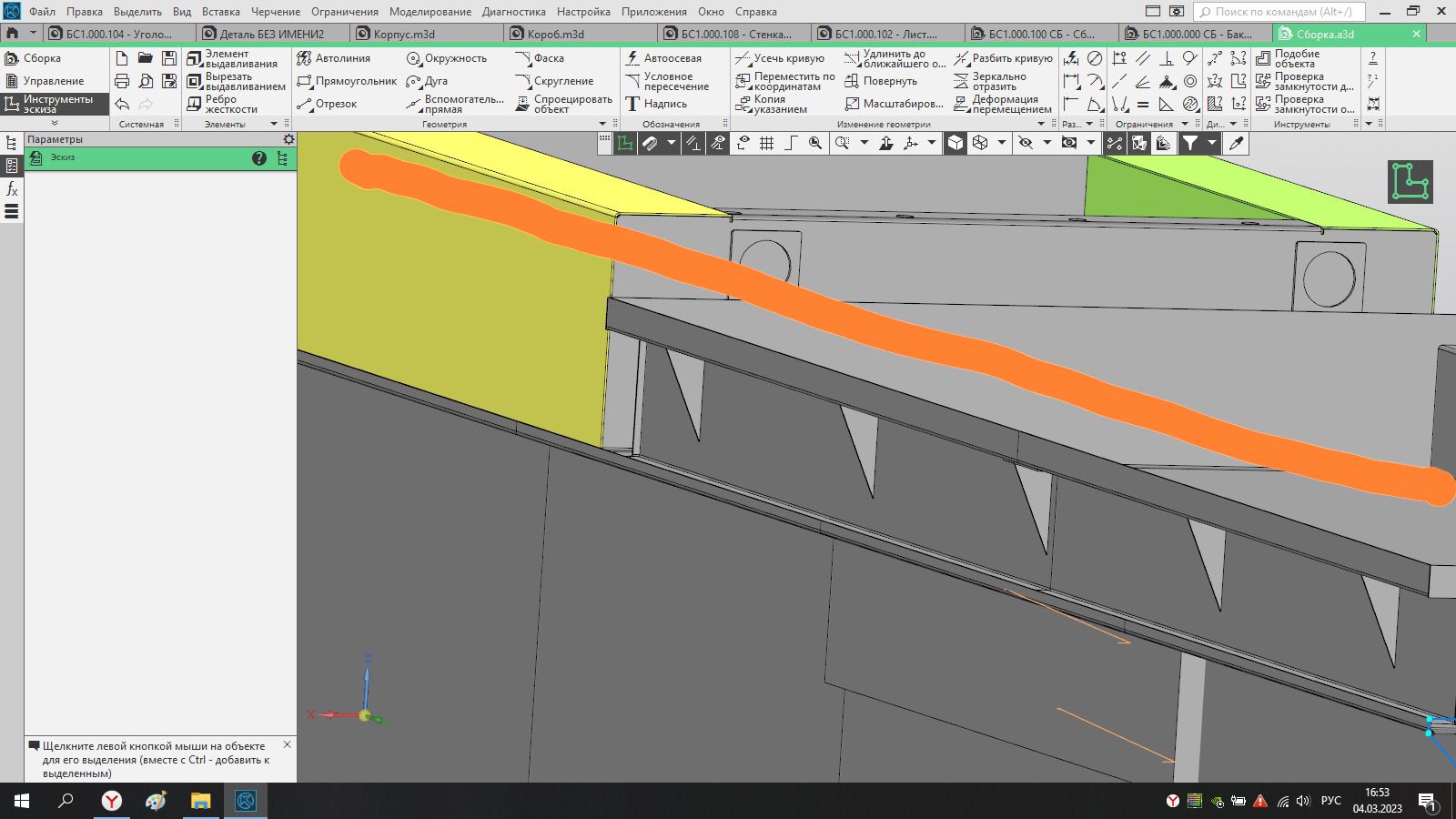This screenshot has height=819, width=1456.
Task: Expand the chevron below Инструменты эскиза
Action: click(55, 123)
